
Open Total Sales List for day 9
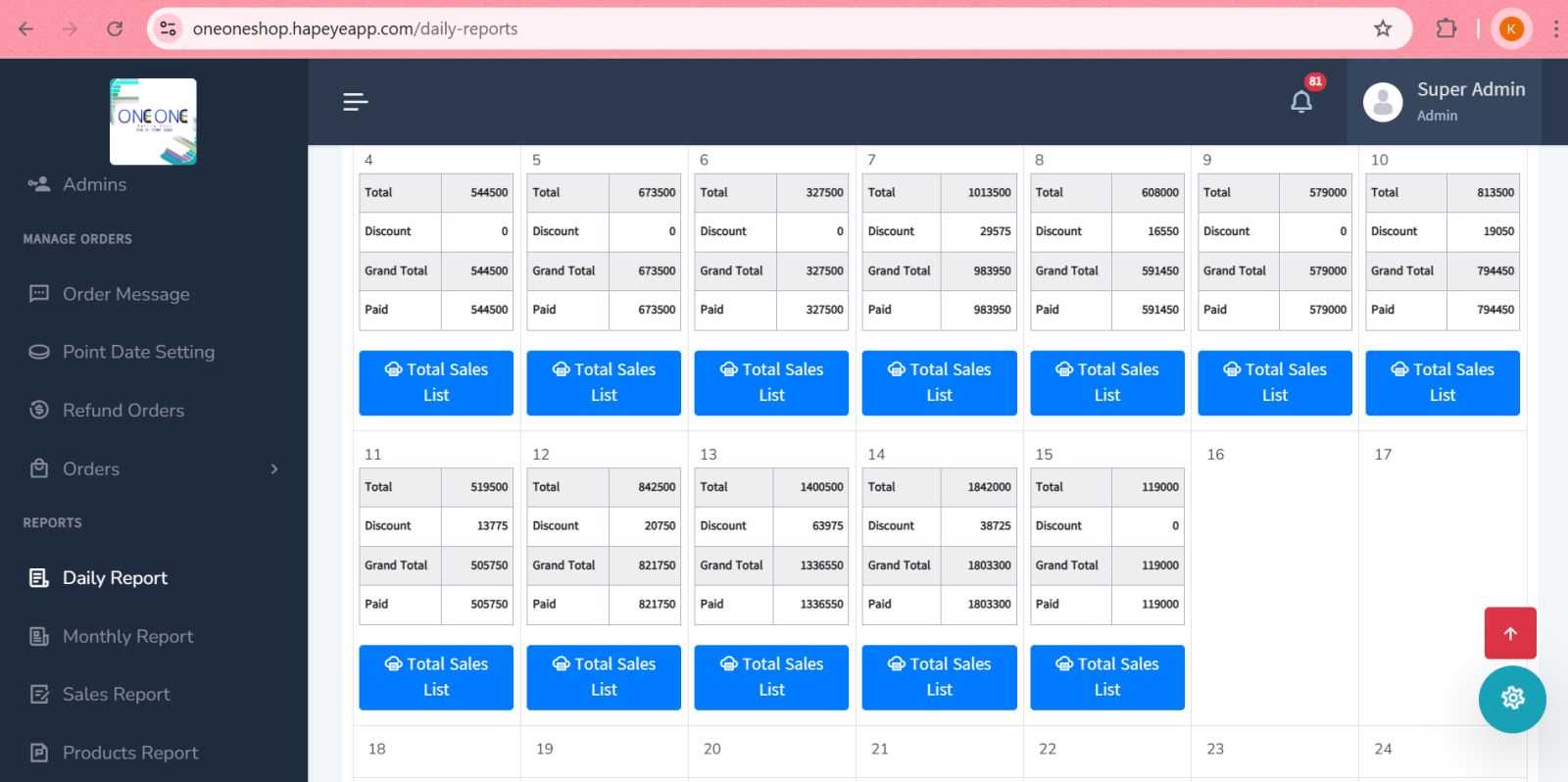tap(1275, 382)
